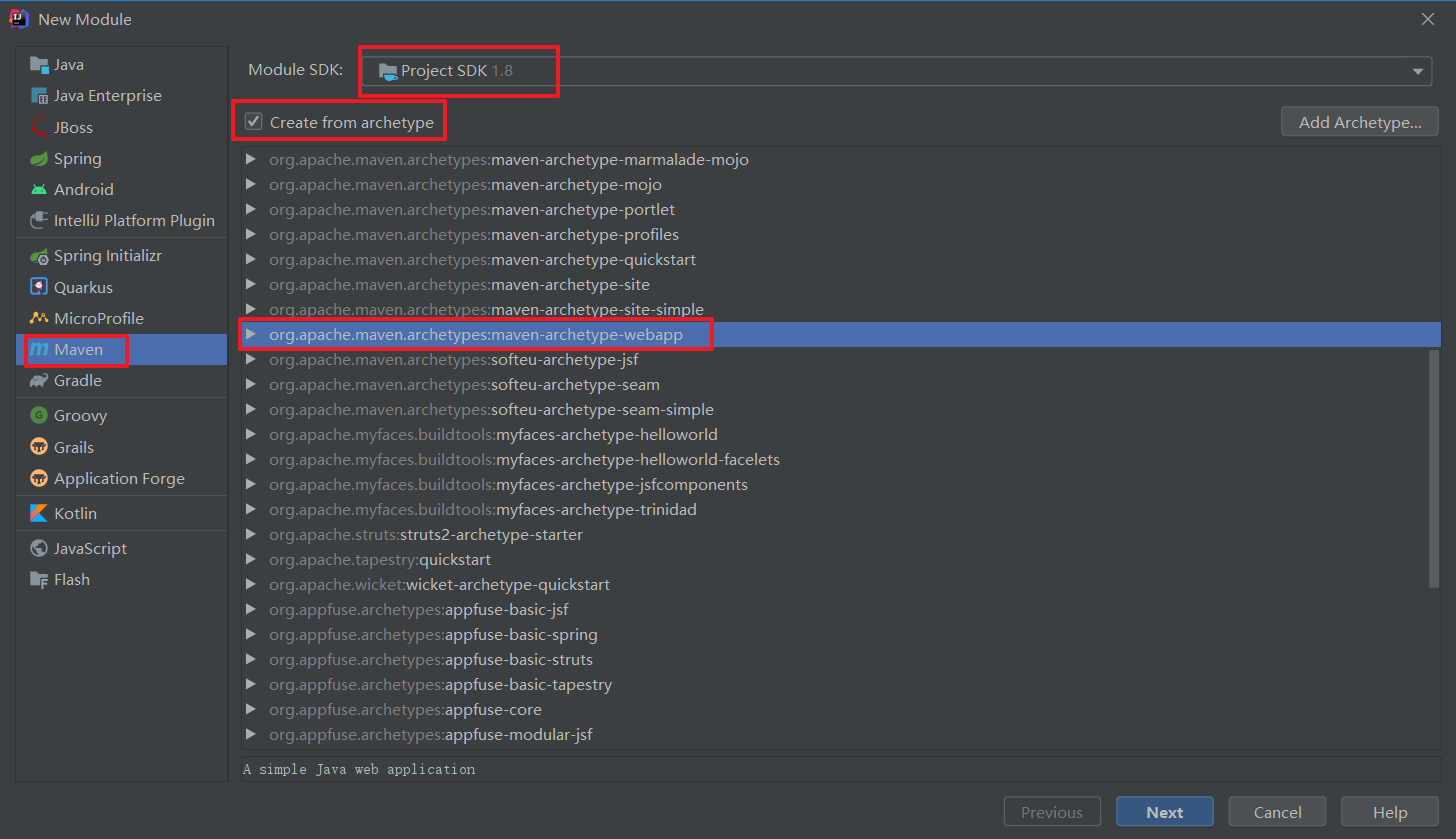Uncheck Create from archetype checkbox

(254, 122)
